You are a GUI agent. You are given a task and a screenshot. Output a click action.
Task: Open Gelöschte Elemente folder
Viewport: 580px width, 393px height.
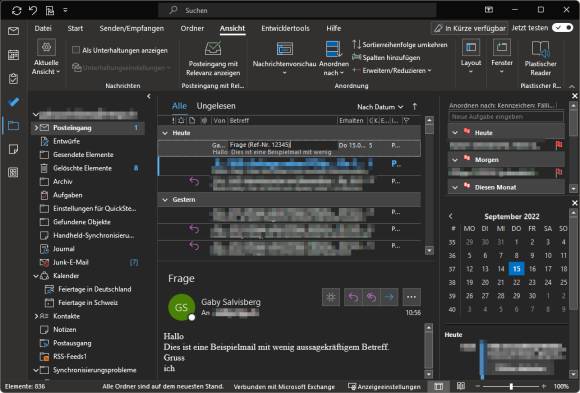[82, 168]
